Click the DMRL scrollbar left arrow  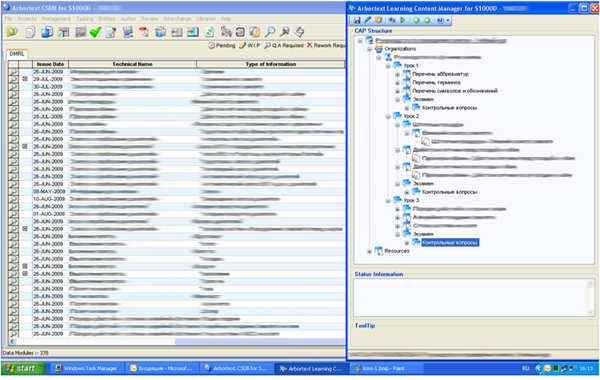click(x=12, y=341)
